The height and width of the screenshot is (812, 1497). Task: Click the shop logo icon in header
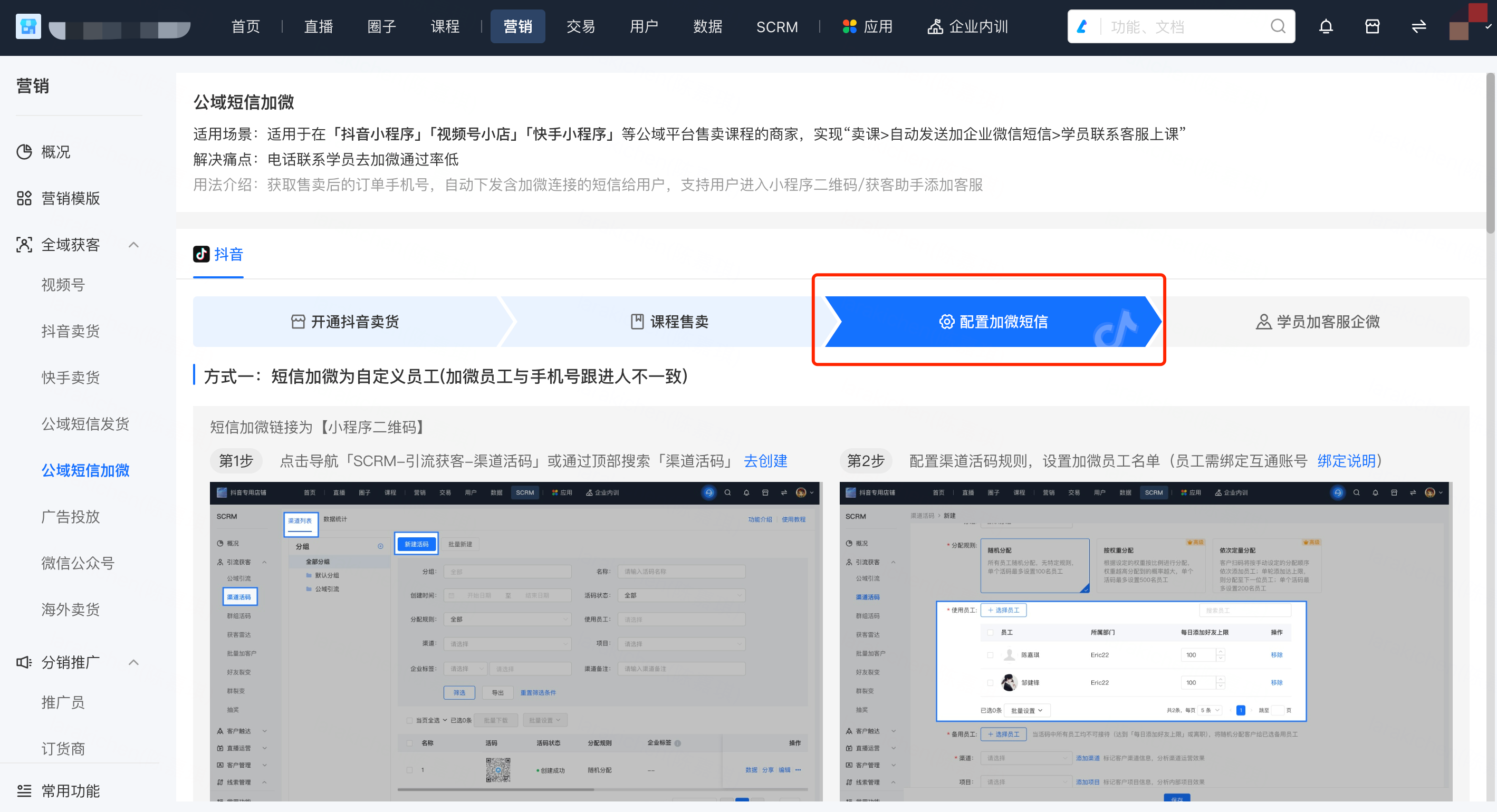click(28, 26)
